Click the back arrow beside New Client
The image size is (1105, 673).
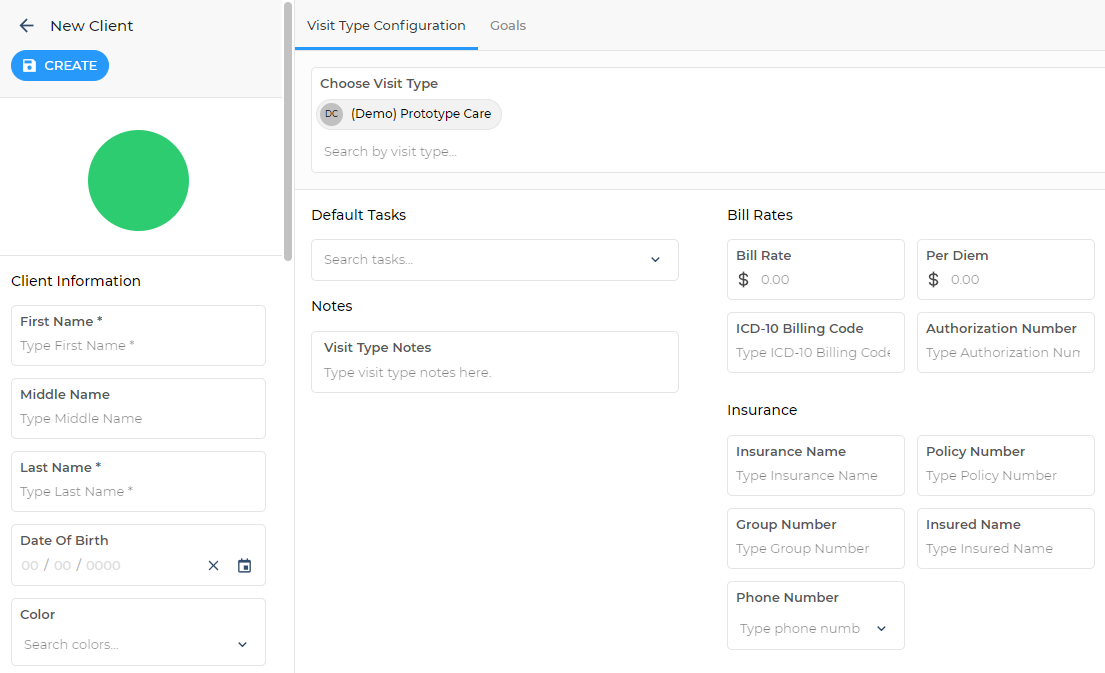click(x=27, y=26)
